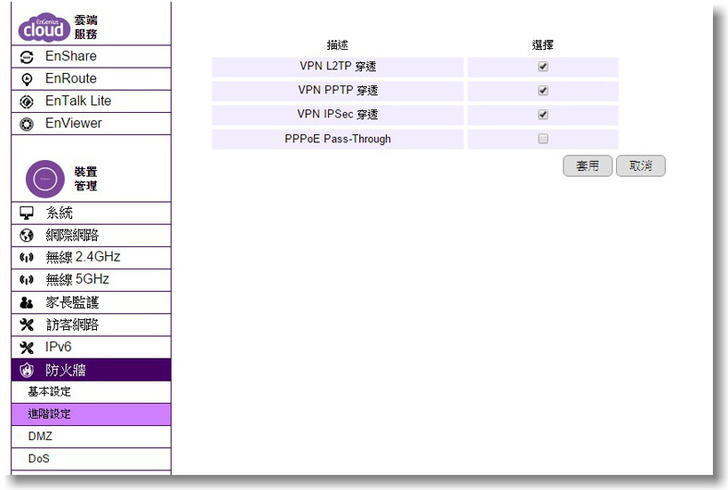Click the EnRoute location pin icon
Image resolution: width=728 pixels, height=490 pixels.
(x=27, y=79)
